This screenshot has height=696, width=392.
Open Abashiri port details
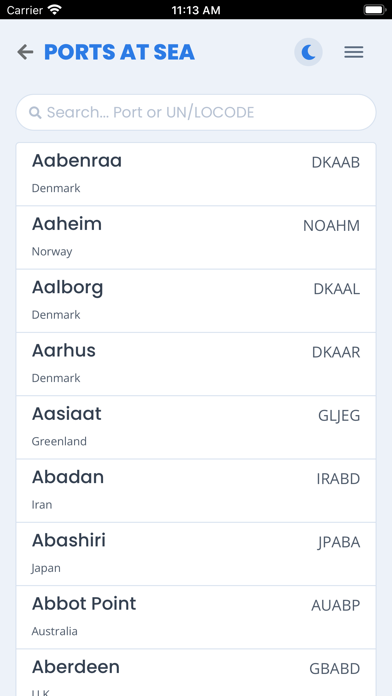click(x=196, y=554)
